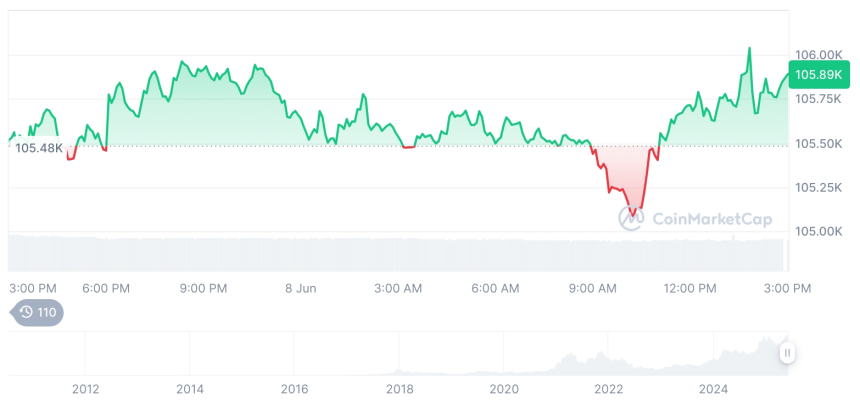Pick the 6:00 AM time axis label
Viewport: 860px width, 401px height.
[495, 288]
